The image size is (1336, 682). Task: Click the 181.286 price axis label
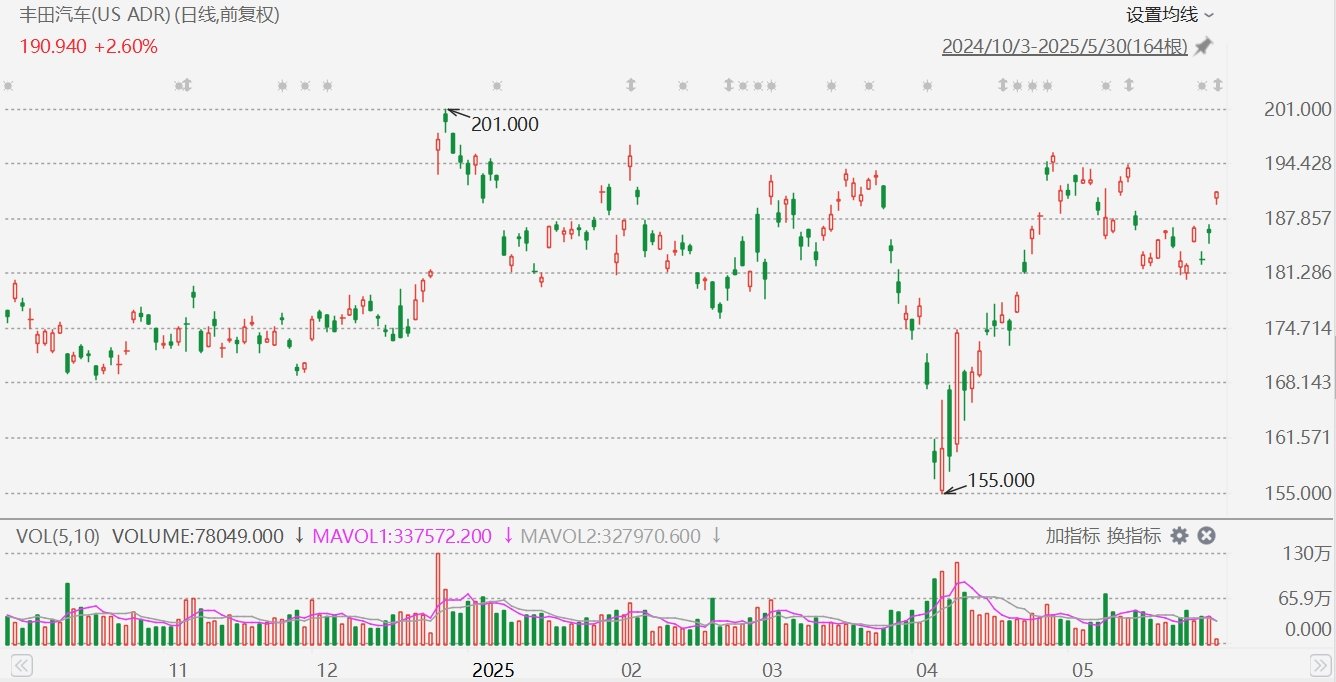pyautogui.click(x=1298, y=273)
